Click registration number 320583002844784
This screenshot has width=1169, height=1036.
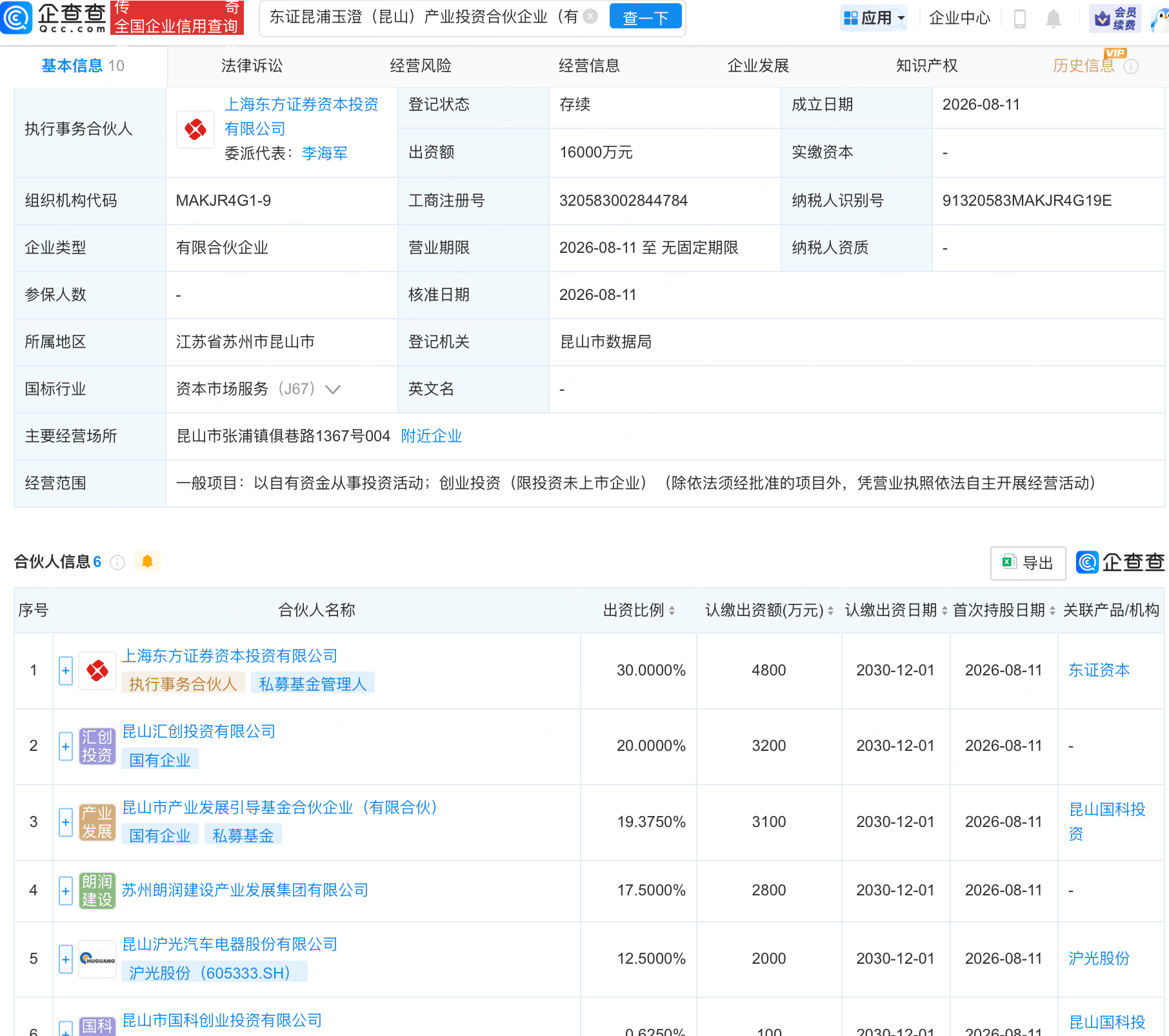623,201
